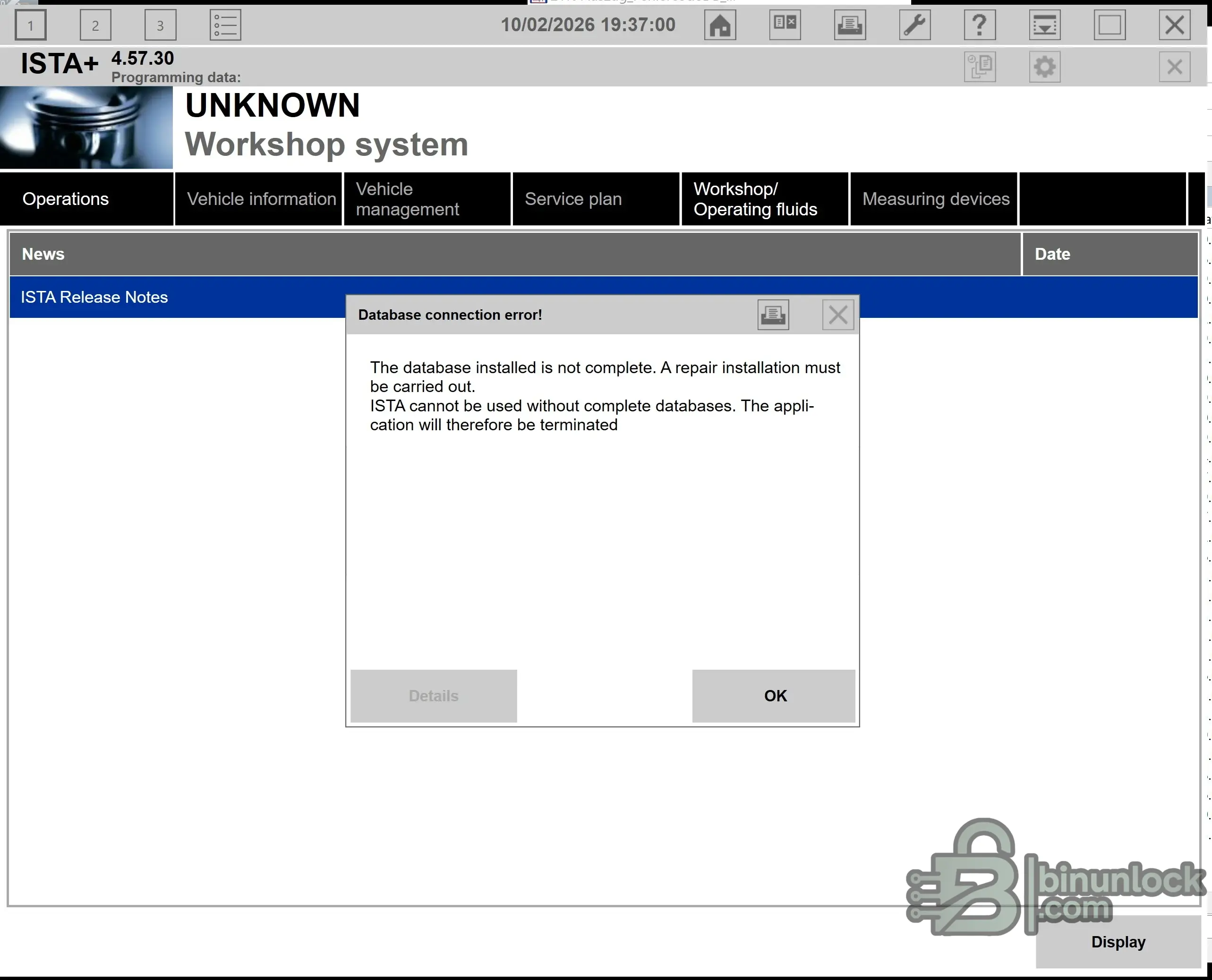Click the operations list icon
The height and width of the screenshot is (980, 1212).
pyautogui.click(x=225, y=25)
